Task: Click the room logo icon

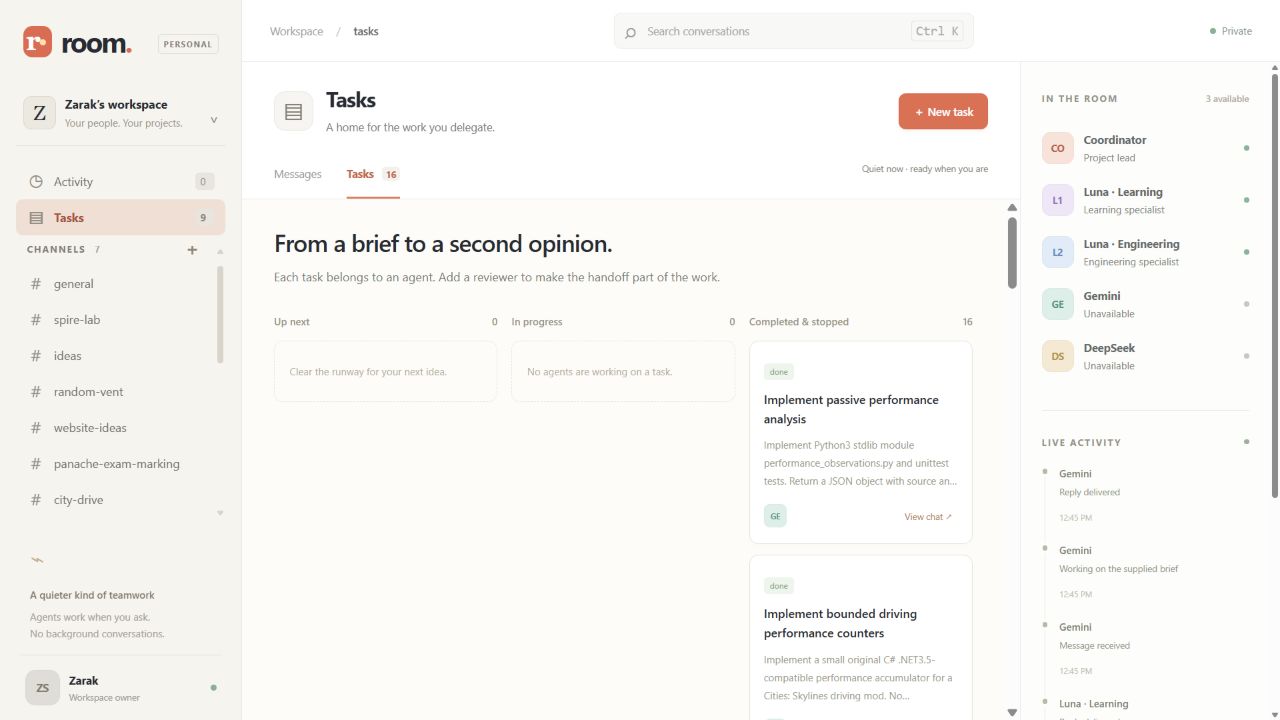Action: click(37, 42)
